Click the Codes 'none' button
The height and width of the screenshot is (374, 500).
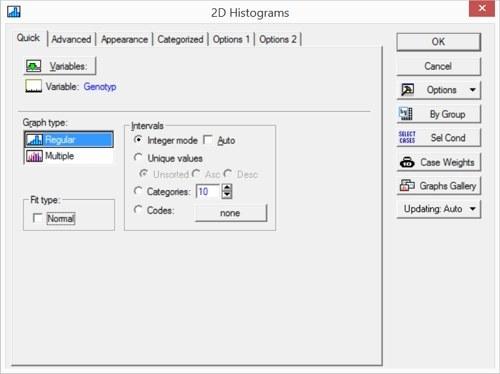(231, 213)
